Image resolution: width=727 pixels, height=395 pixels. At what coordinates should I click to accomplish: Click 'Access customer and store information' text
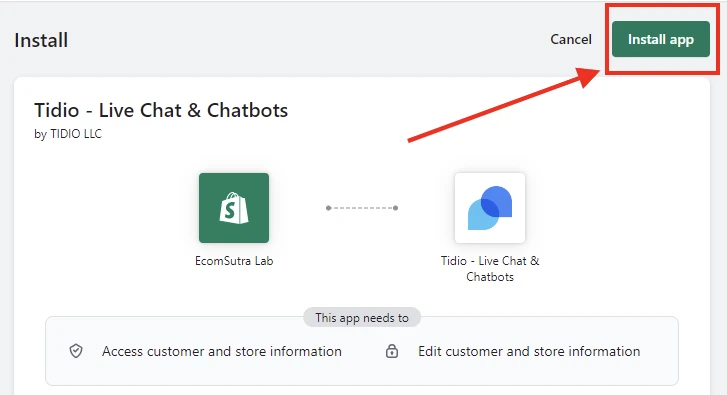click(222, 351)
